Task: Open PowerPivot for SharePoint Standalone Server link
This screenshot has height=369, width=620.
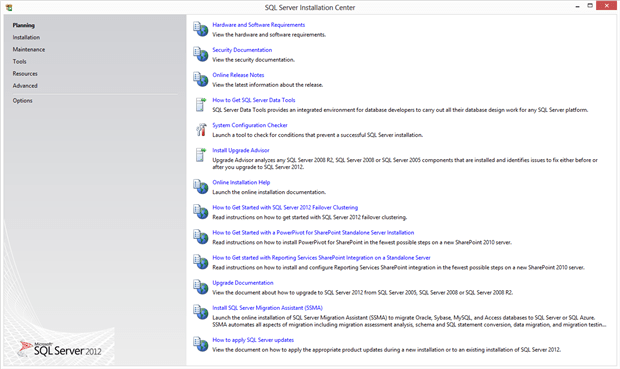Action: [x=313, y=233]
